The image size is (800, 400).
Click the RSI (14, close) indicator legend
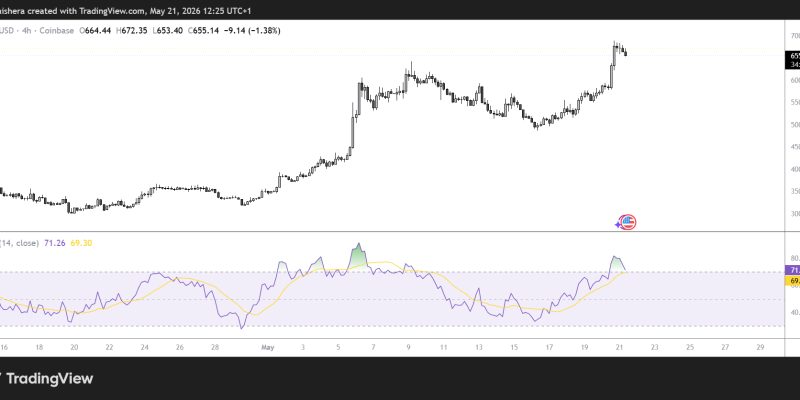point(19,243)
